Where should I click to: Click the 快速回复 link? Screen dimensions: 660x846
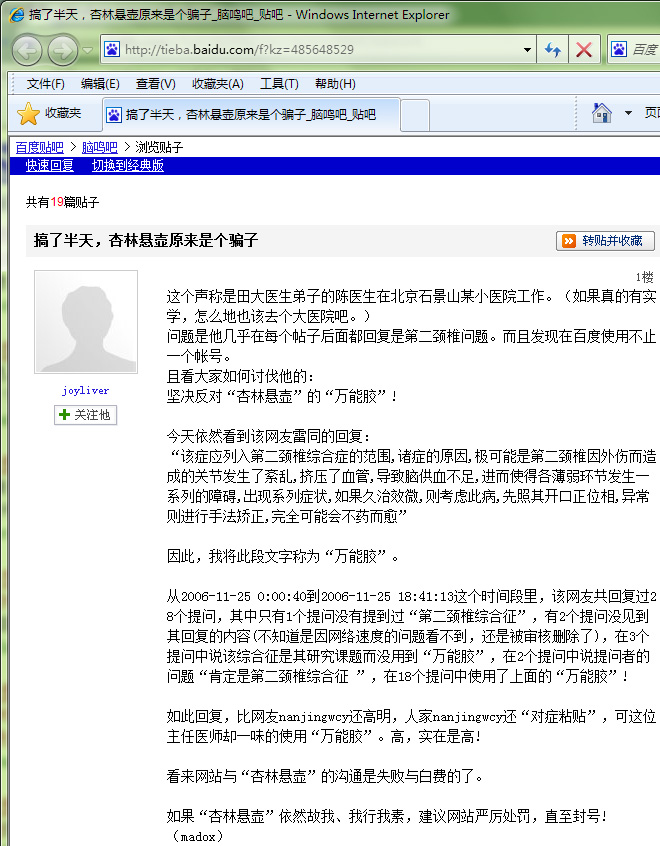pos(50,166)
